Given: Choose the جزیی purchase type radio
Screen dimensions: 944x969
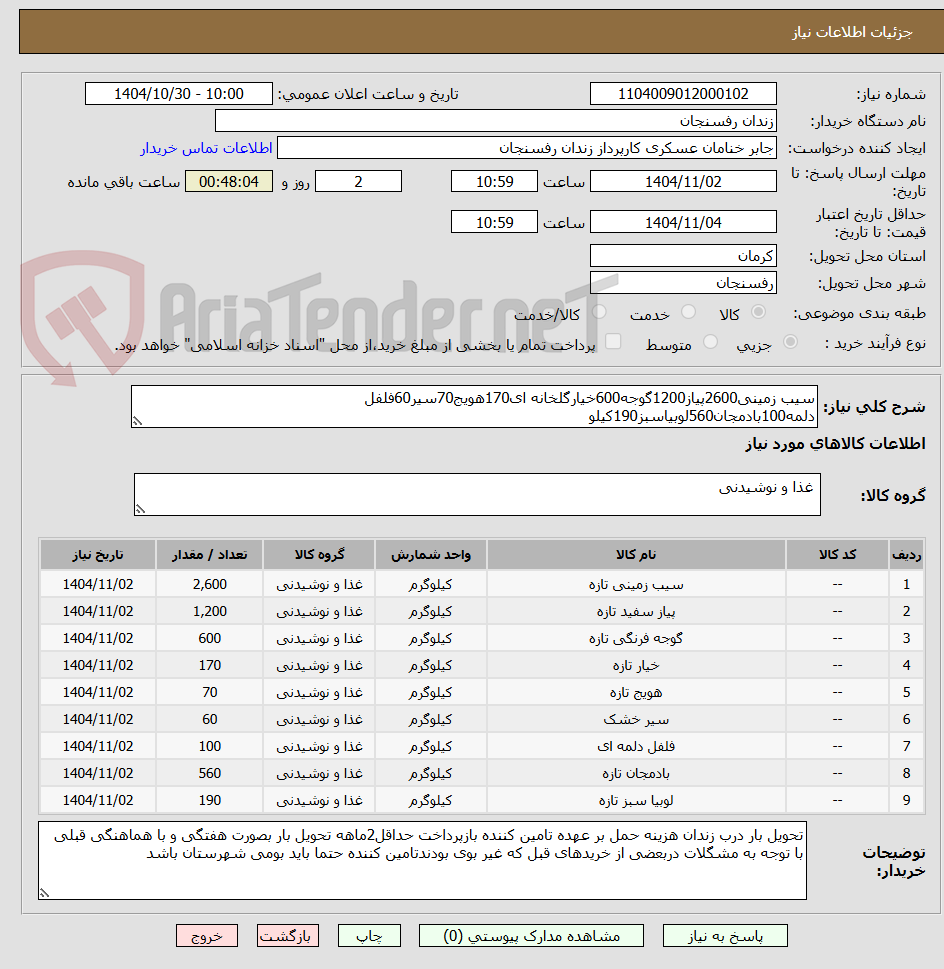Looking at the screenshot, I should pos(790,342).
